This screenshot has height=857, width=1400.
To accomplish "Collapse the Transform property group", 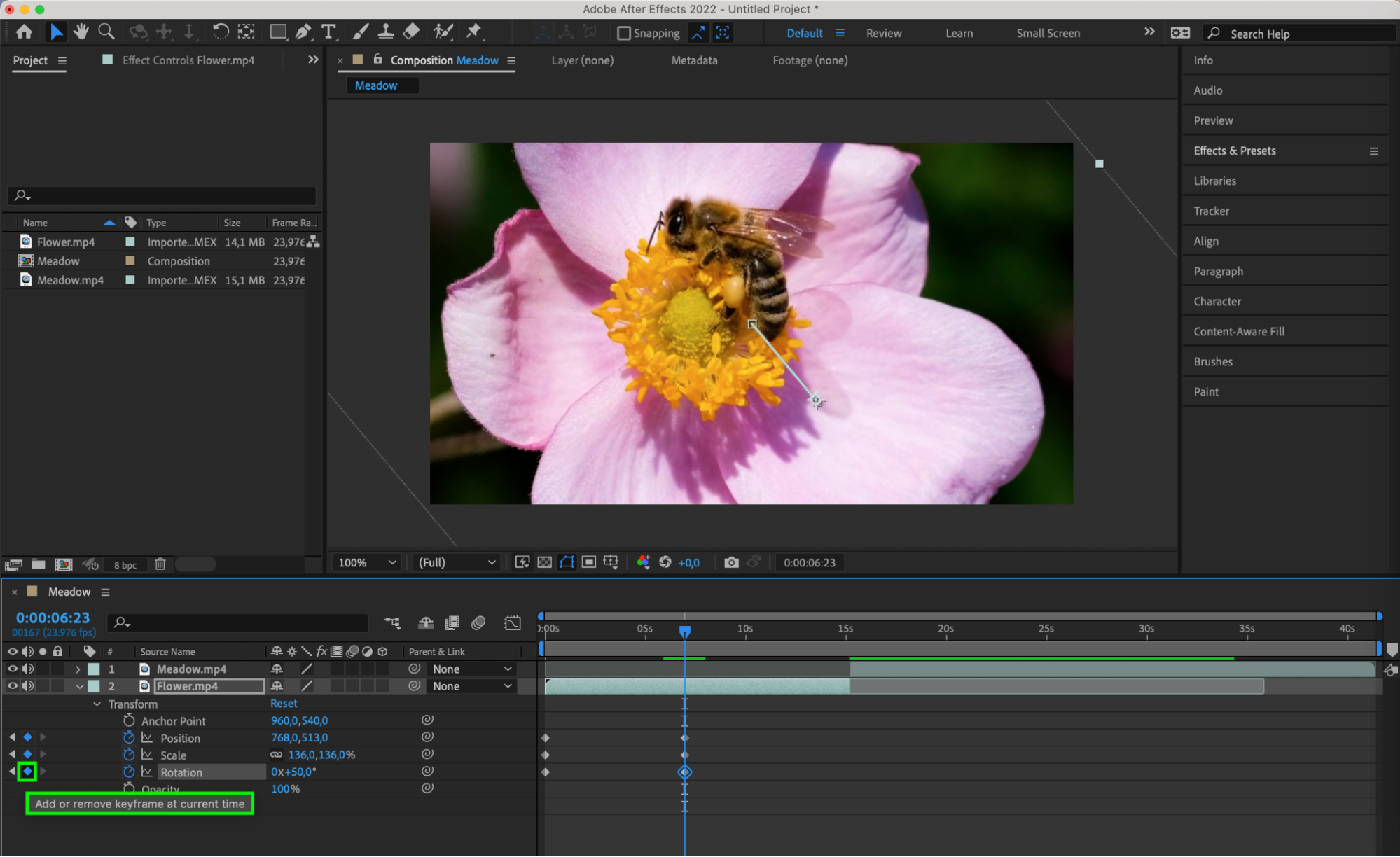I will (97, 704).
